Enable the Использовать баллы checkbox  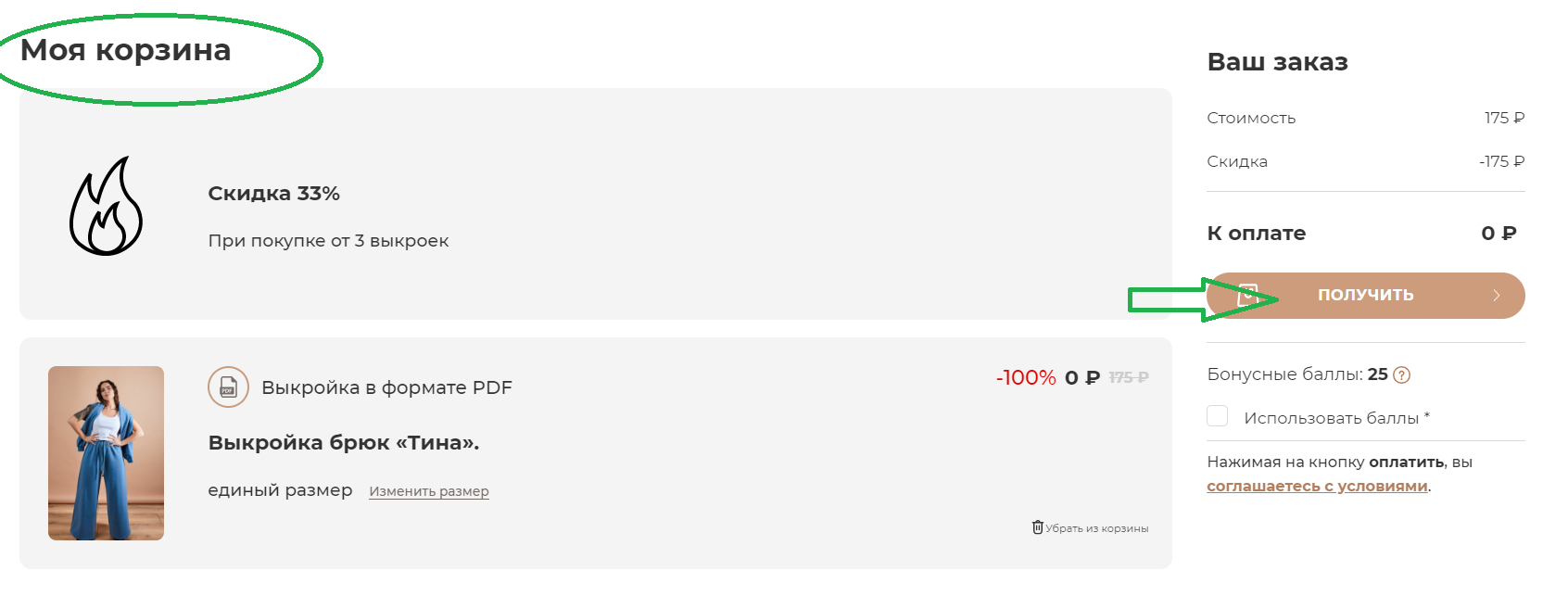point(1218,416)
